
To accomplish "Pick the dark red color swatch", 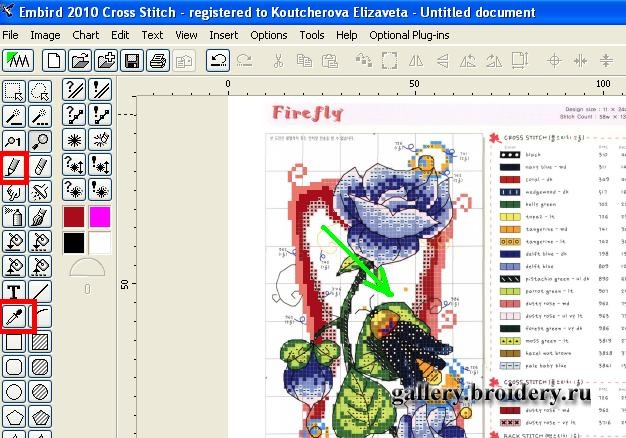I will coord(74,217).
